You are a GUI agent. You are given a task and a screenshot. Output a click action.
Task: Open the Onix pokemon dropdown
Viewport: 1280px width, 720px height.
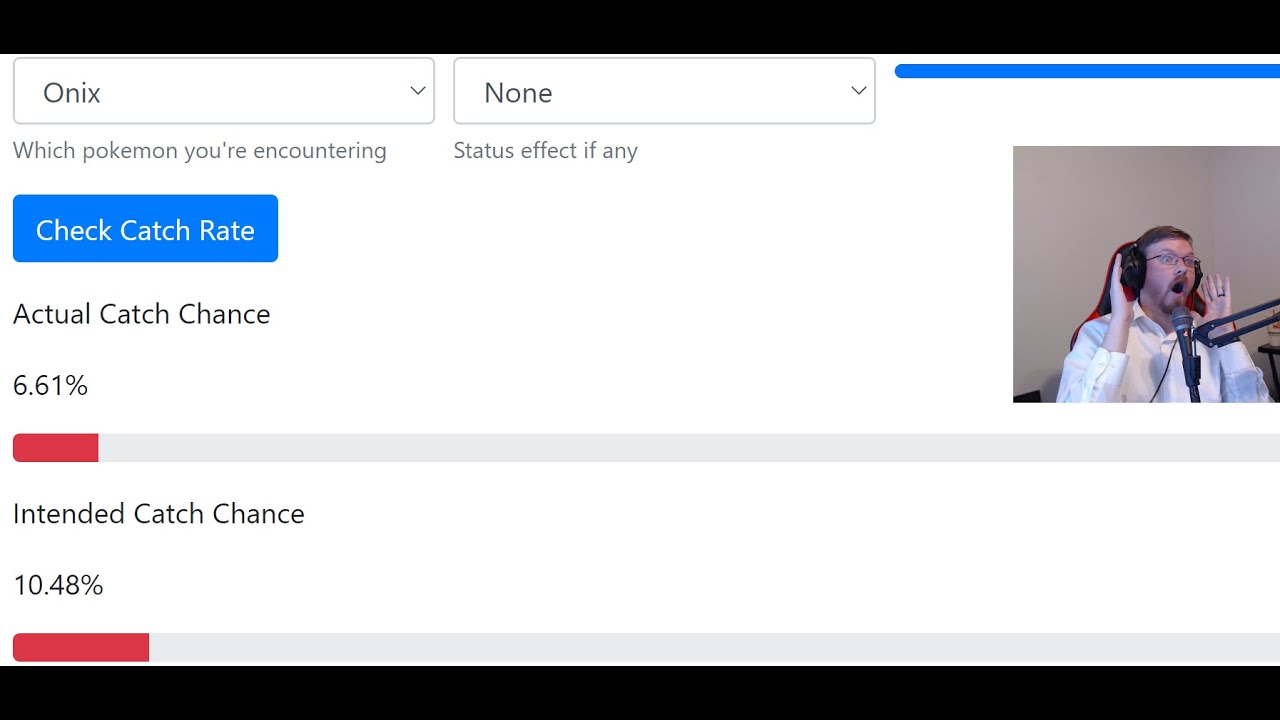coord(224,91)
